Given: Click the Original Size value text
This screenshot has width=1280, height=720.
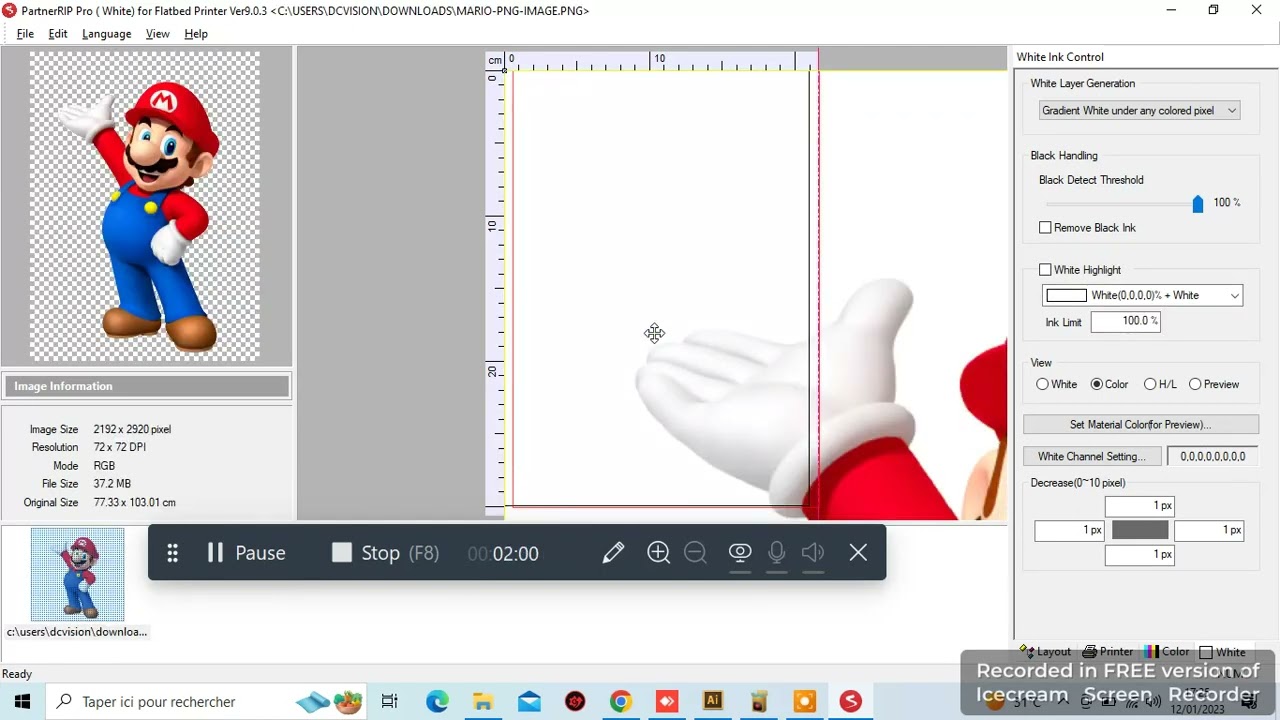Looking at the screenshot, I should (x=134, y=503).
